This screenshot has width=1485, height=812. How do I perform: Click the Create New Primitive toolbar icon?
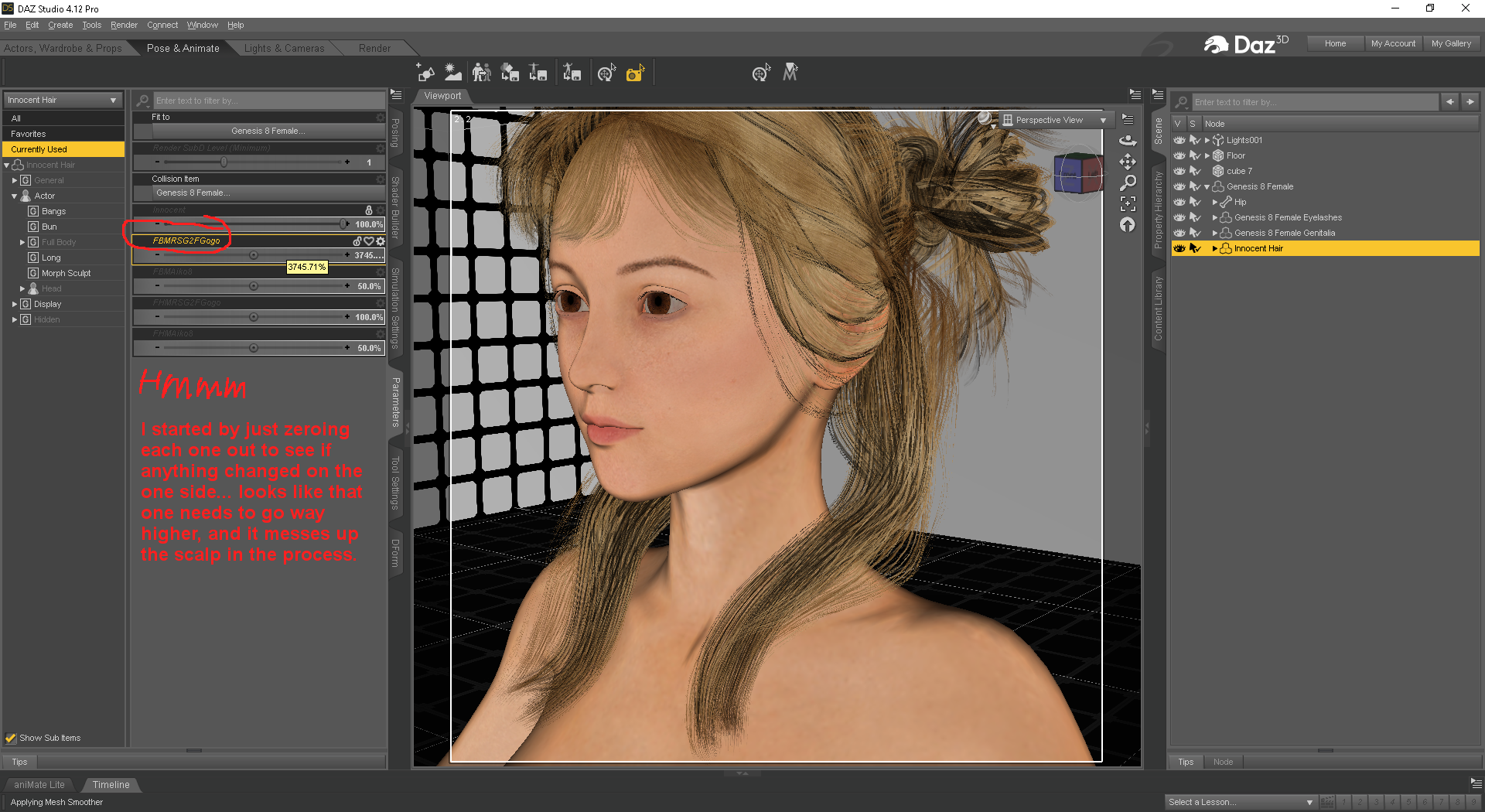tap(425, 73)
